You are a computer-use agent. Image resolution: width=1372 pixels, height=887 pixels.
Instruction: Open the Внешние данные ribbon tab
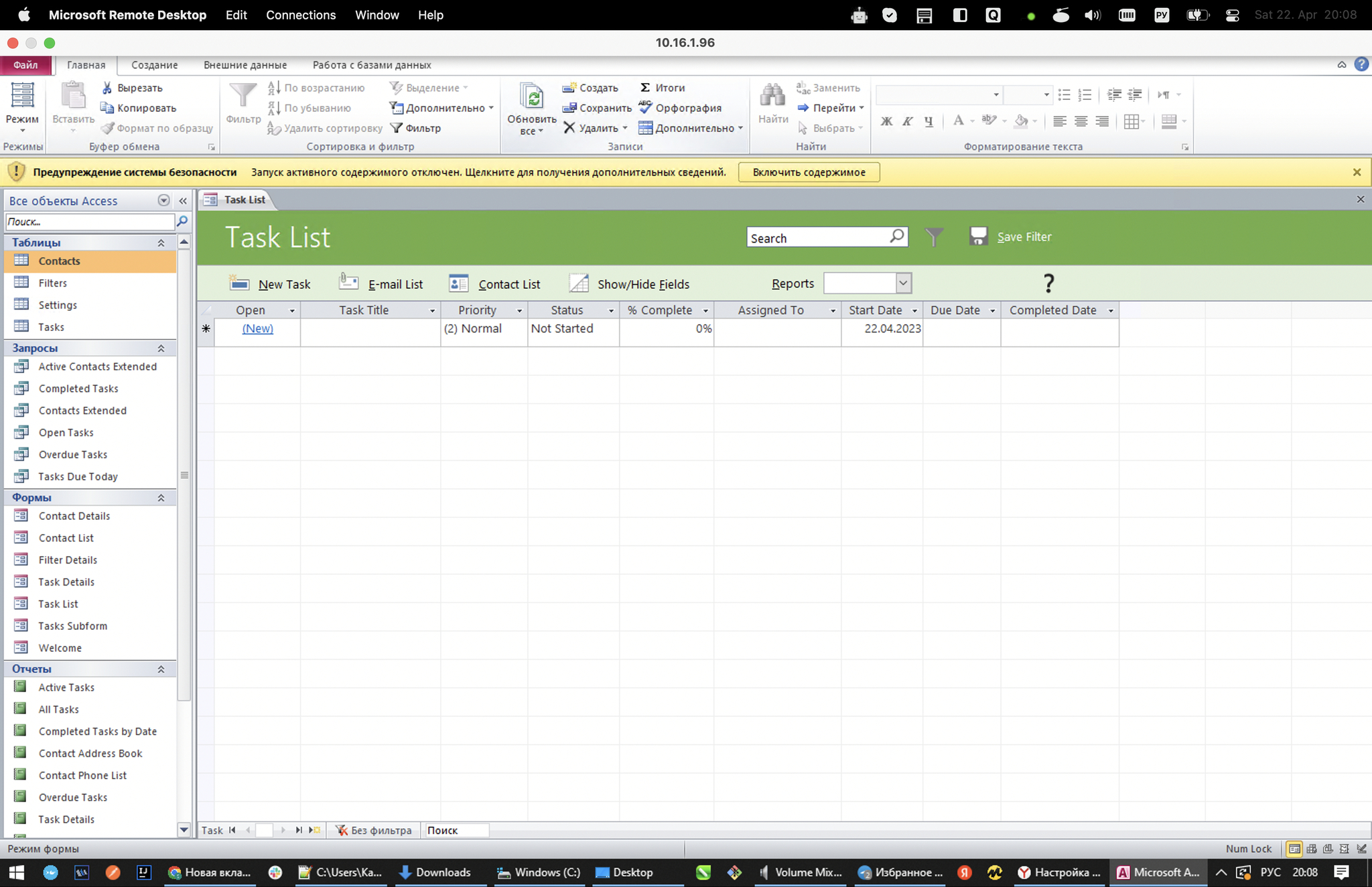[x=245, y=65]
